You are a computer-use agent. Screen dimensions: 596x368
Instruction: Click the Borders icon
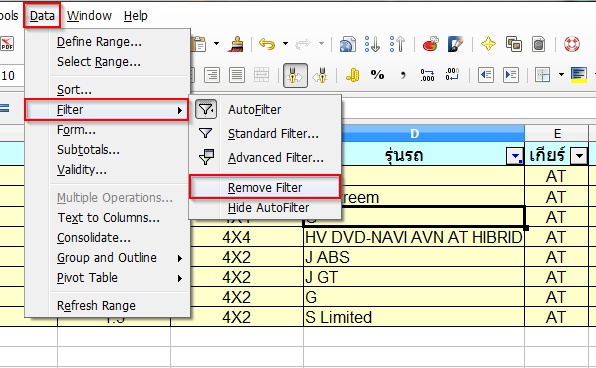click(x=542, y=75)
